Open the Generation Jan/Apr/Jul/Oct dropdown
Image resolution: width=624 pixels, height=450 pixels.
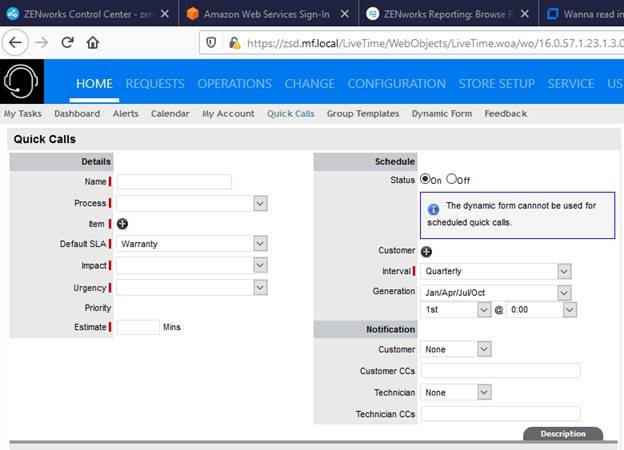point(496,292)
